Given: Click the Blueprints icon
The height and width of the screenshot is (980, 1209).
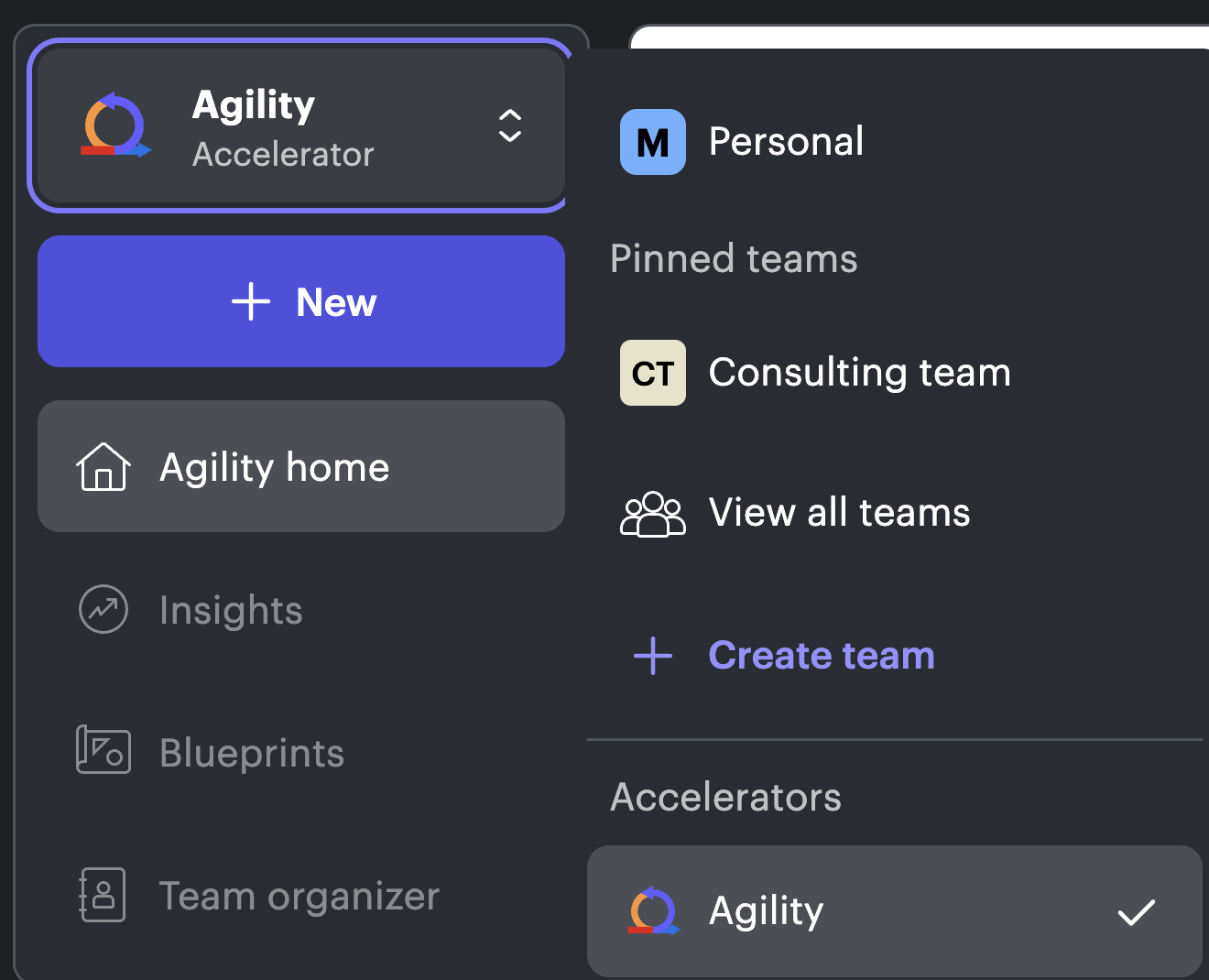Looking at the screenshot, I should click(x=103, y=751).
